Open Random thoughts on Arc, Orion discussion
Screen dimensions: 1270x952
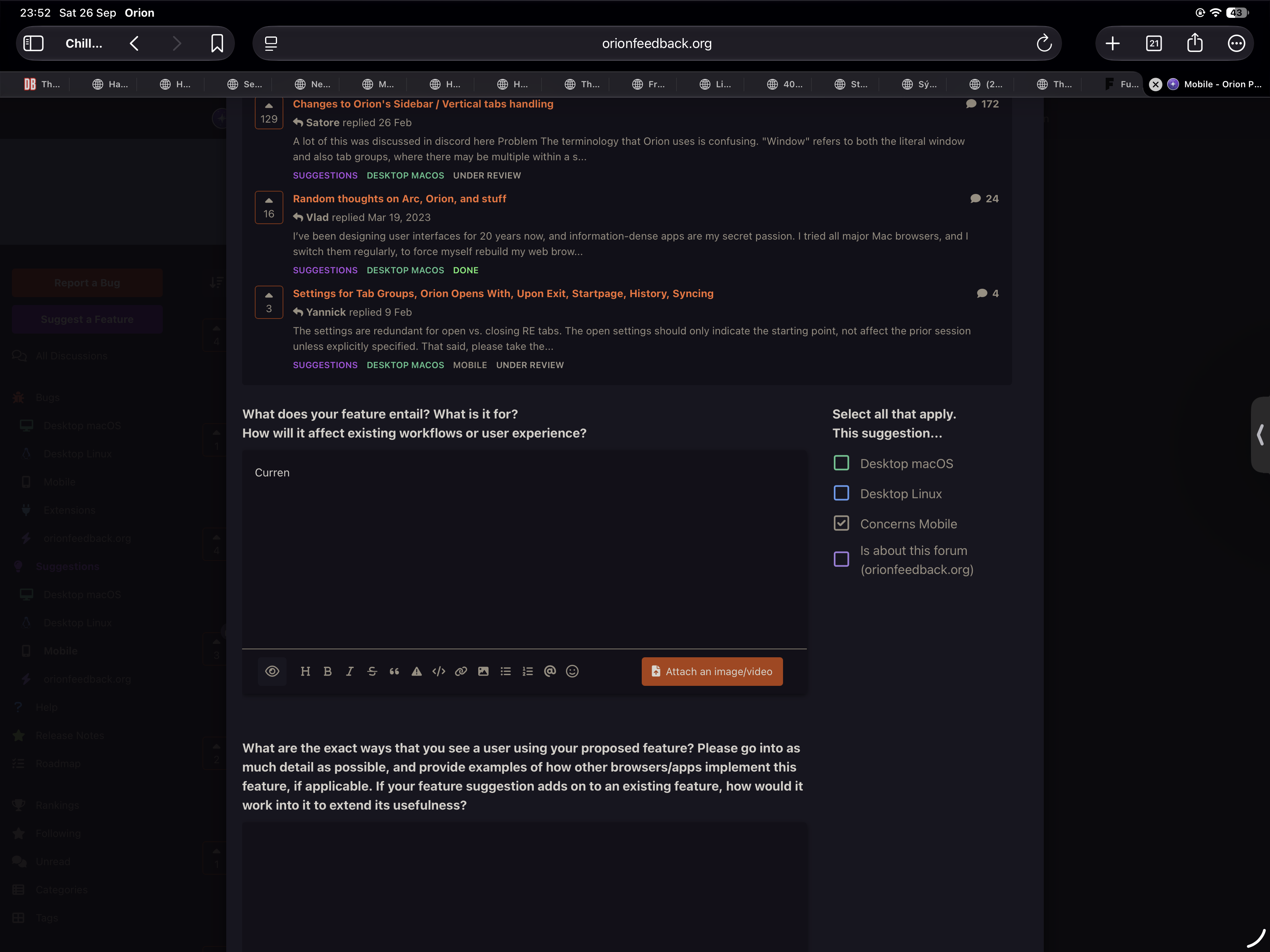(x=400, y=199)
